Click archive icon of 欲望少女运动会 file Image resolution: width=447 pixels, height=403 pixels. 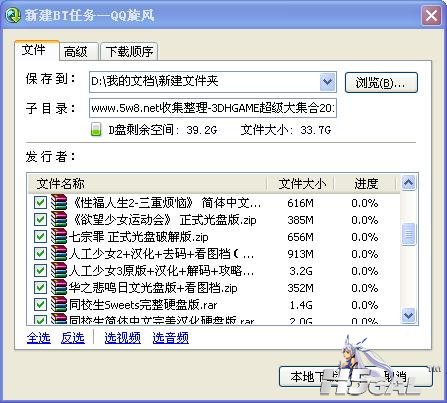pos(59,219)
